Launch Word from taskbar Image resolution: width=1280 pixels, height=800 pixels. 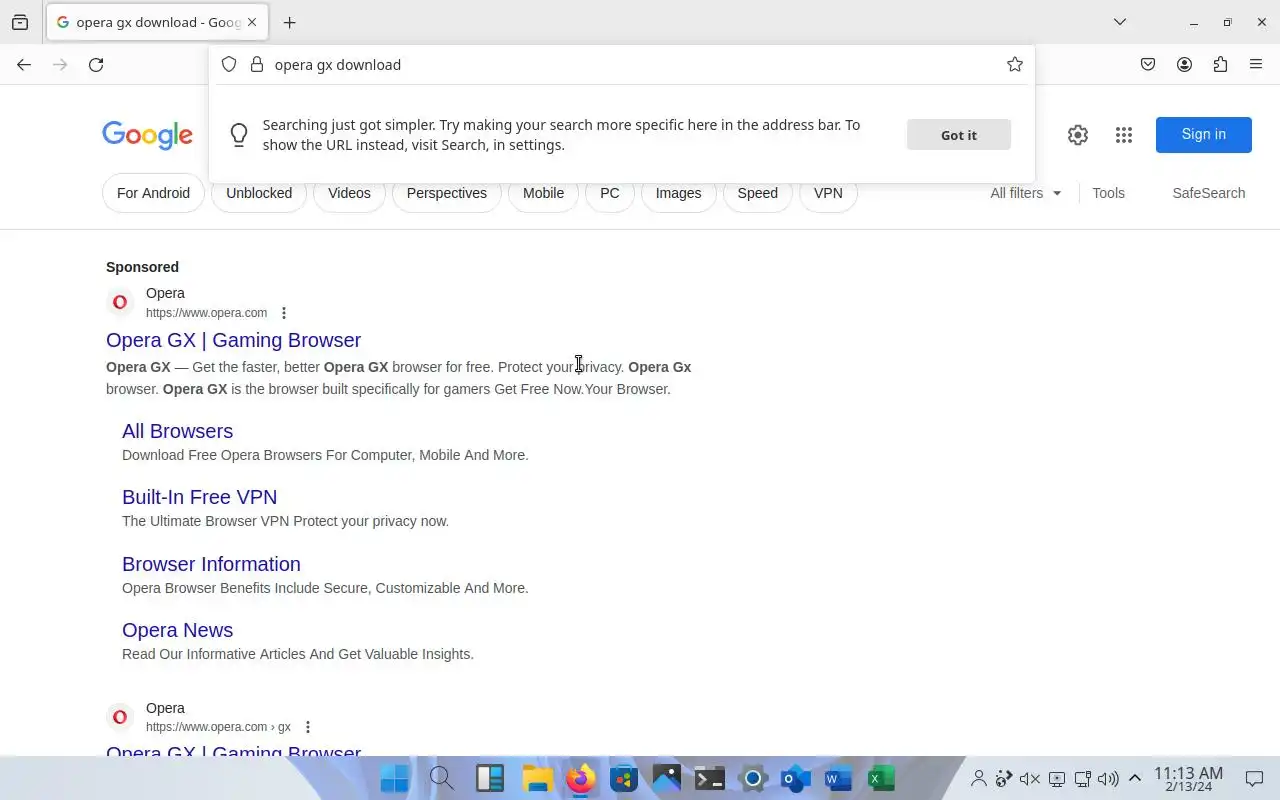[838, 778]
